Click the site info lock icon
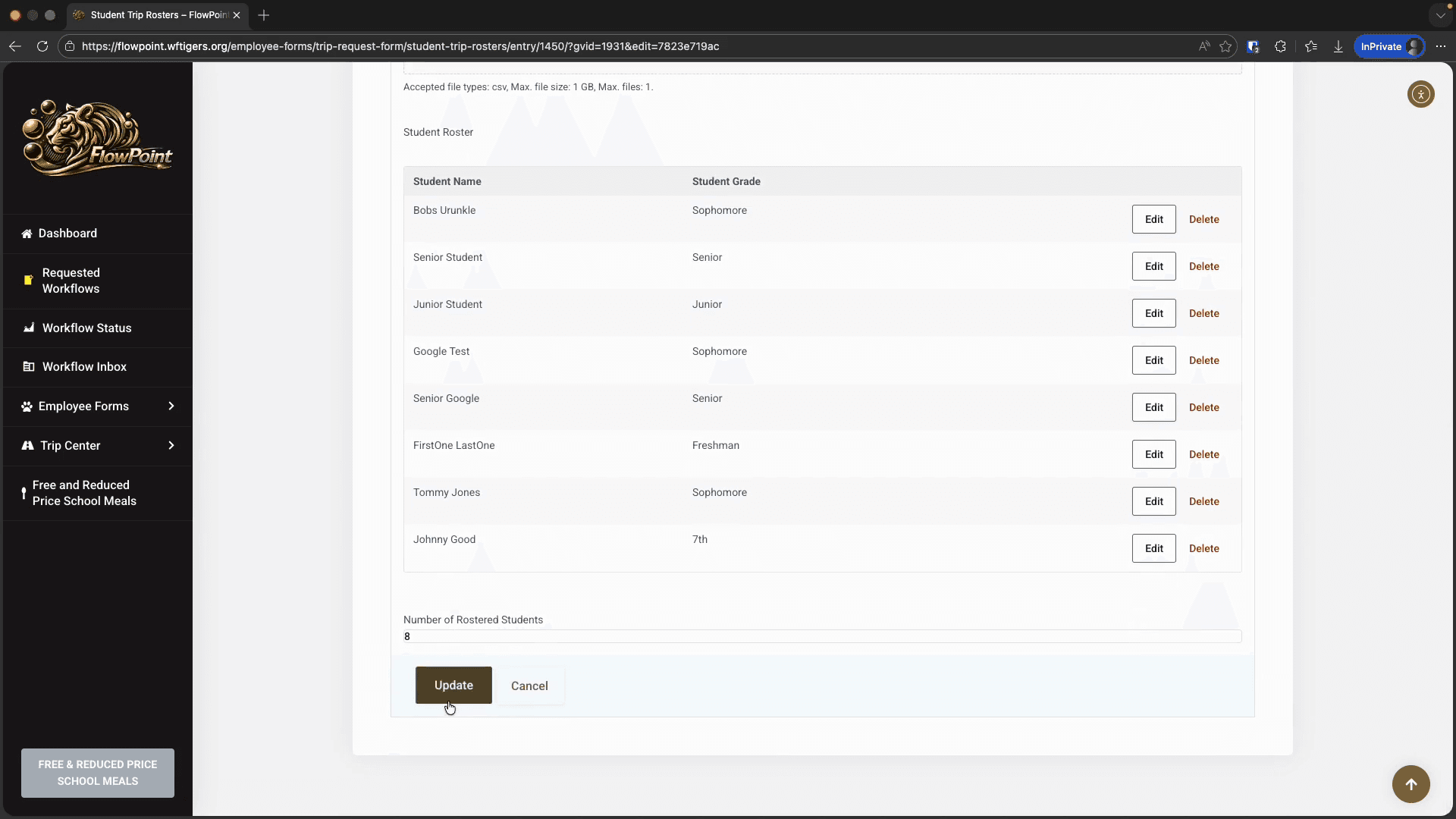The image size is (1456, 819). click(x=70, y=46)
